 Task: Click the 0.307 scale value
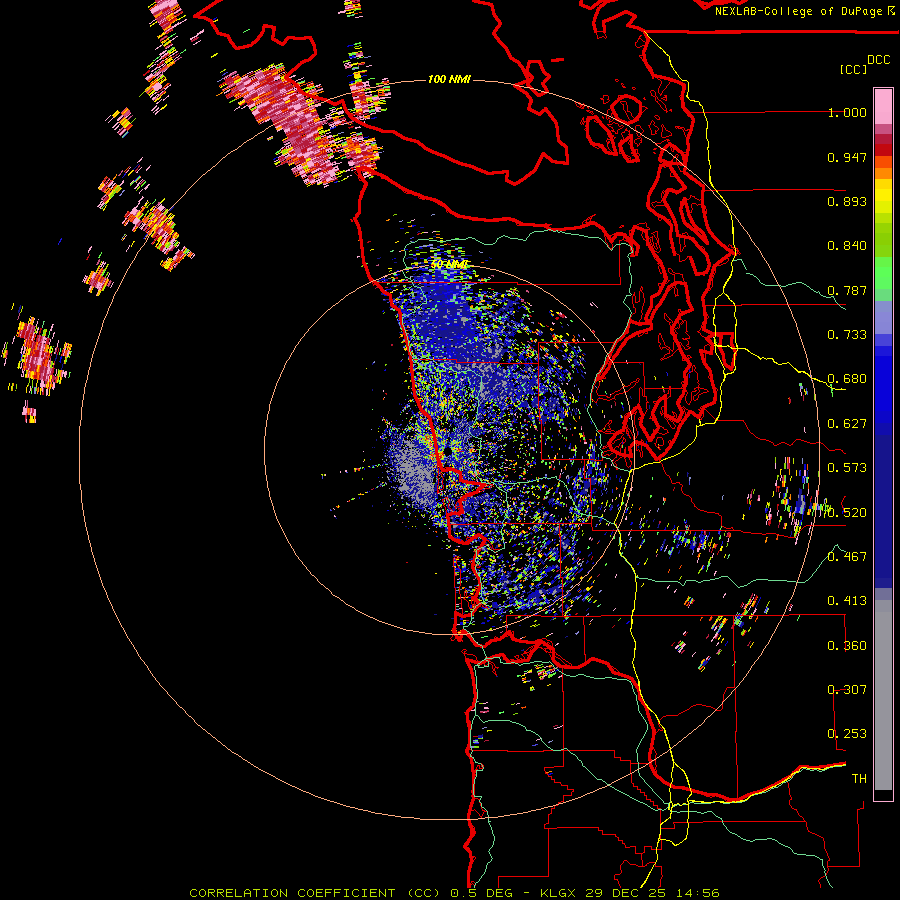click(x=847, y=689)
